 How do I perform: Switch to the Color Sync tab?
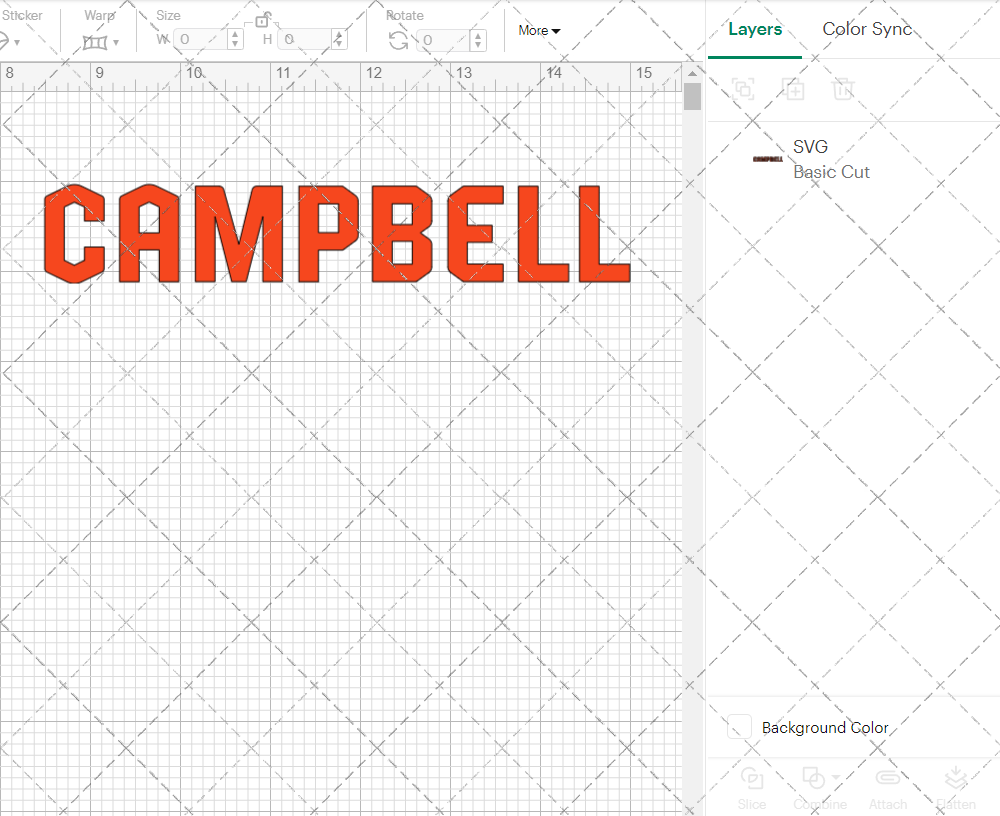click(x=867, y=29)
